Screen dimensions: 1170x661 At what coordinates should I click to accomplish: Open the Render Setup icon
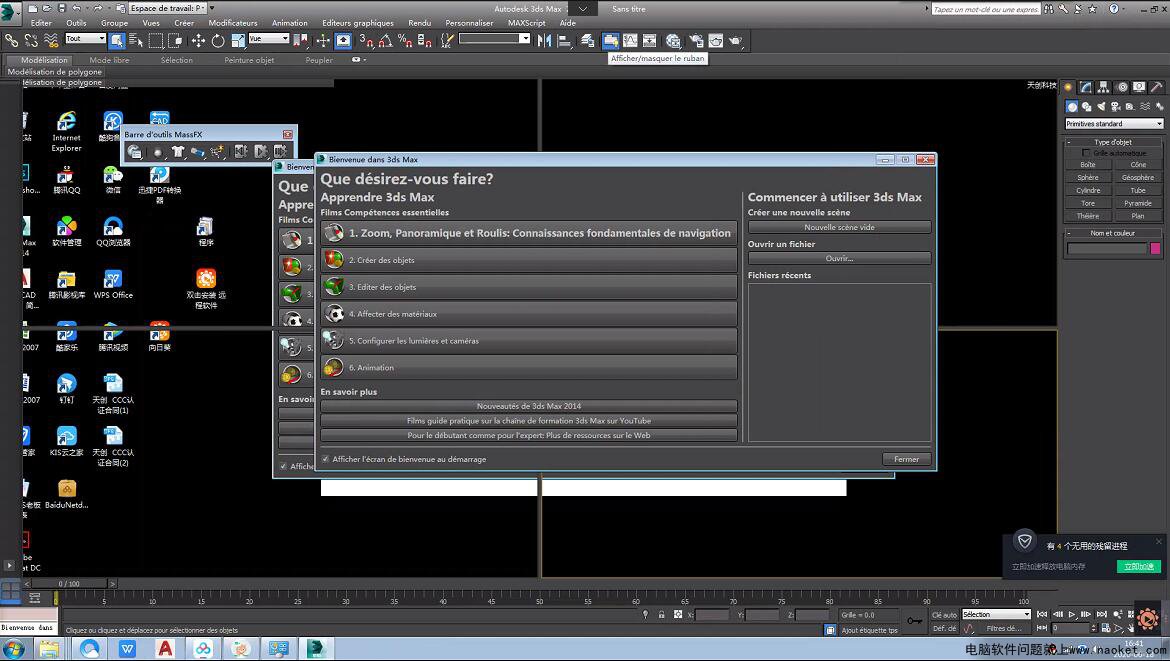pos(696,40)
